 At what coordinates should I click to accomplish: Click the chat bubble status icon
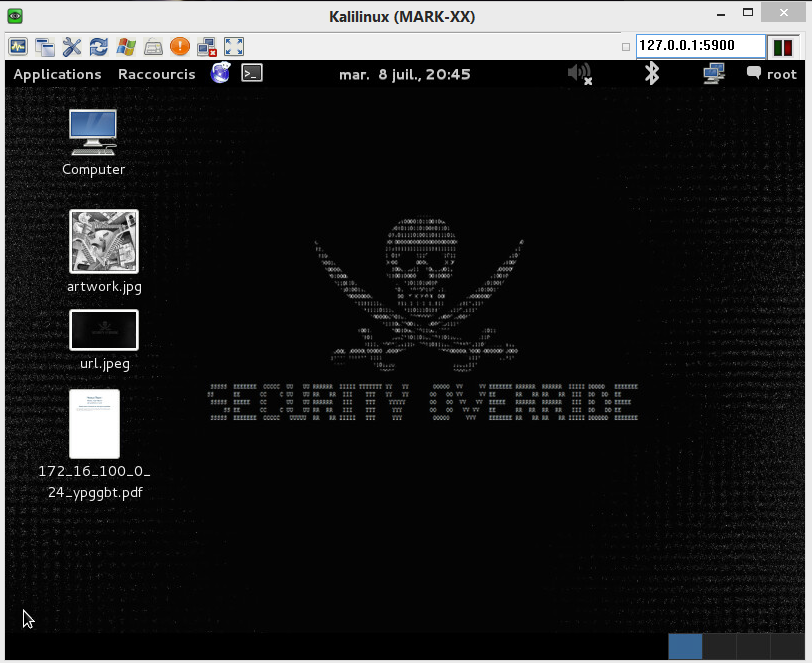click(x=753, y=73)
